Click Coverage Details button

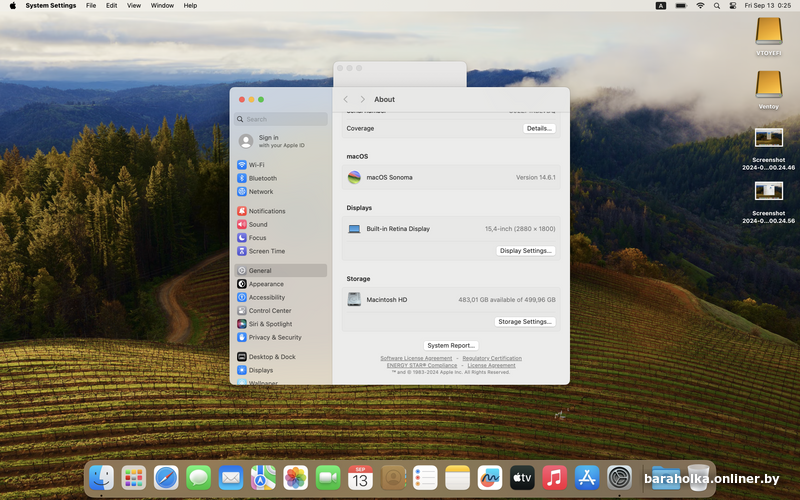click(x=539, y=129)
